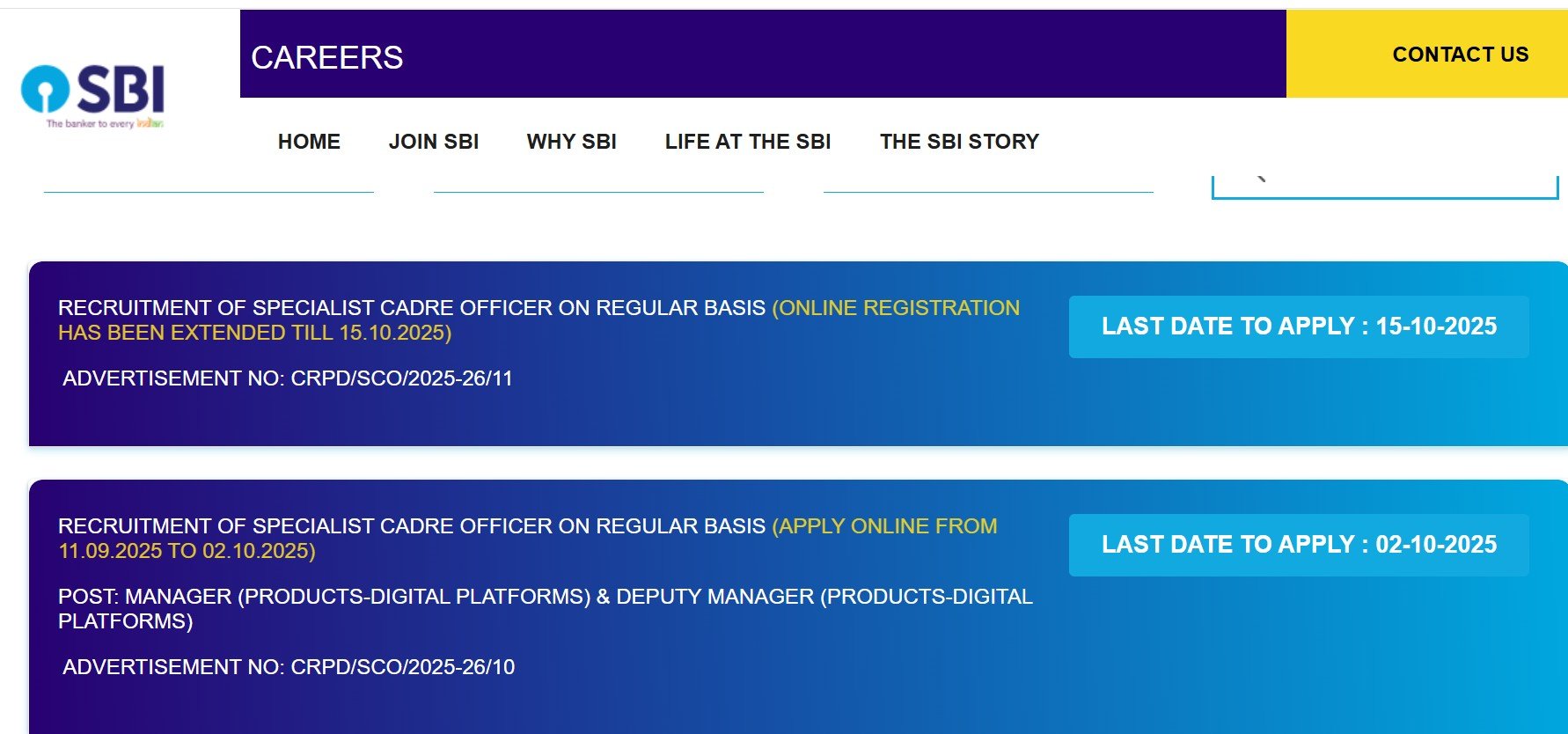Open recruitment title of advertisement 2025-26/10
Viewport: 1568px width, 734px height.
coord(412,526)
